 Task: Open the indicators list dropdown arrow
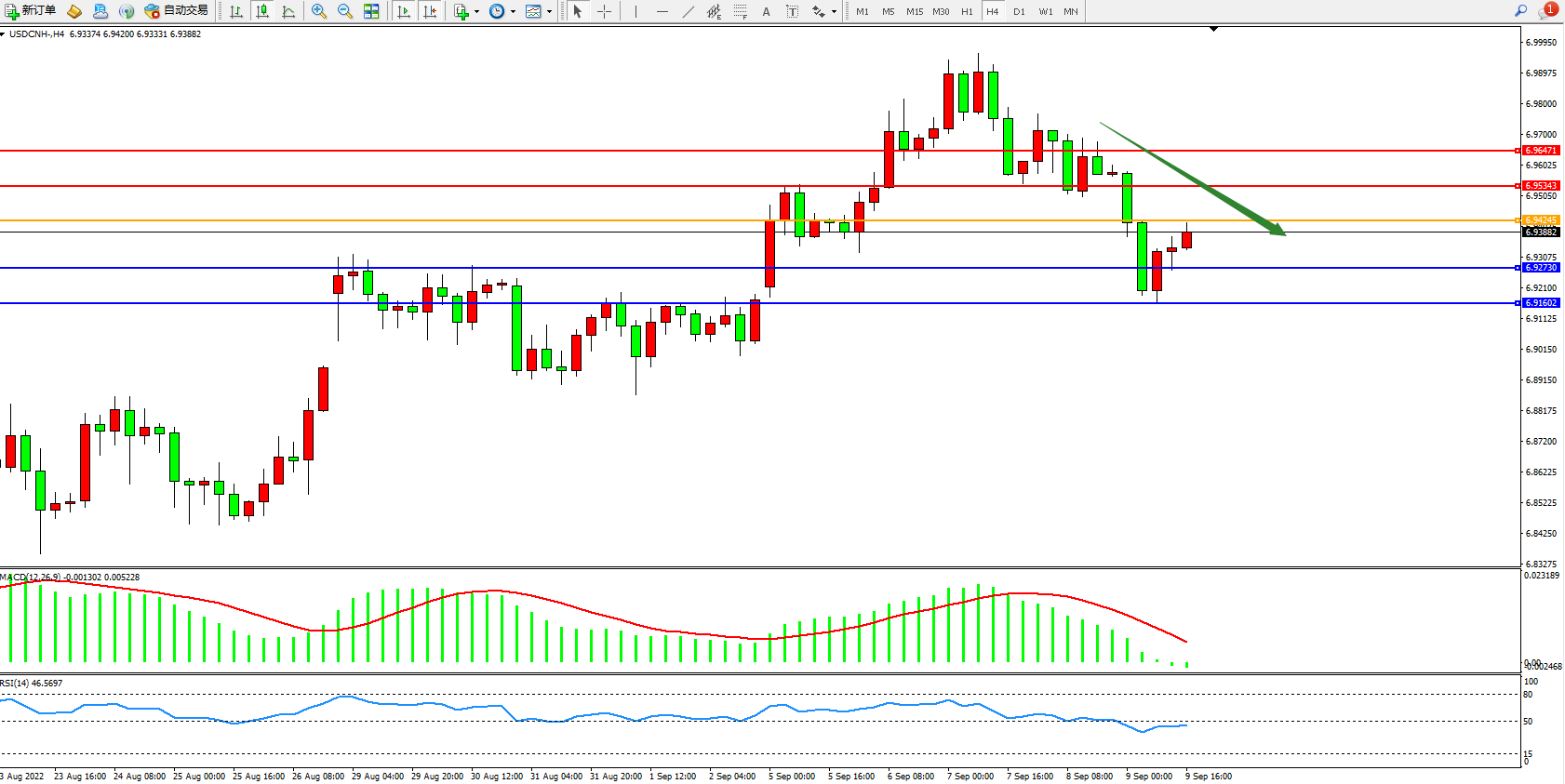476,12
